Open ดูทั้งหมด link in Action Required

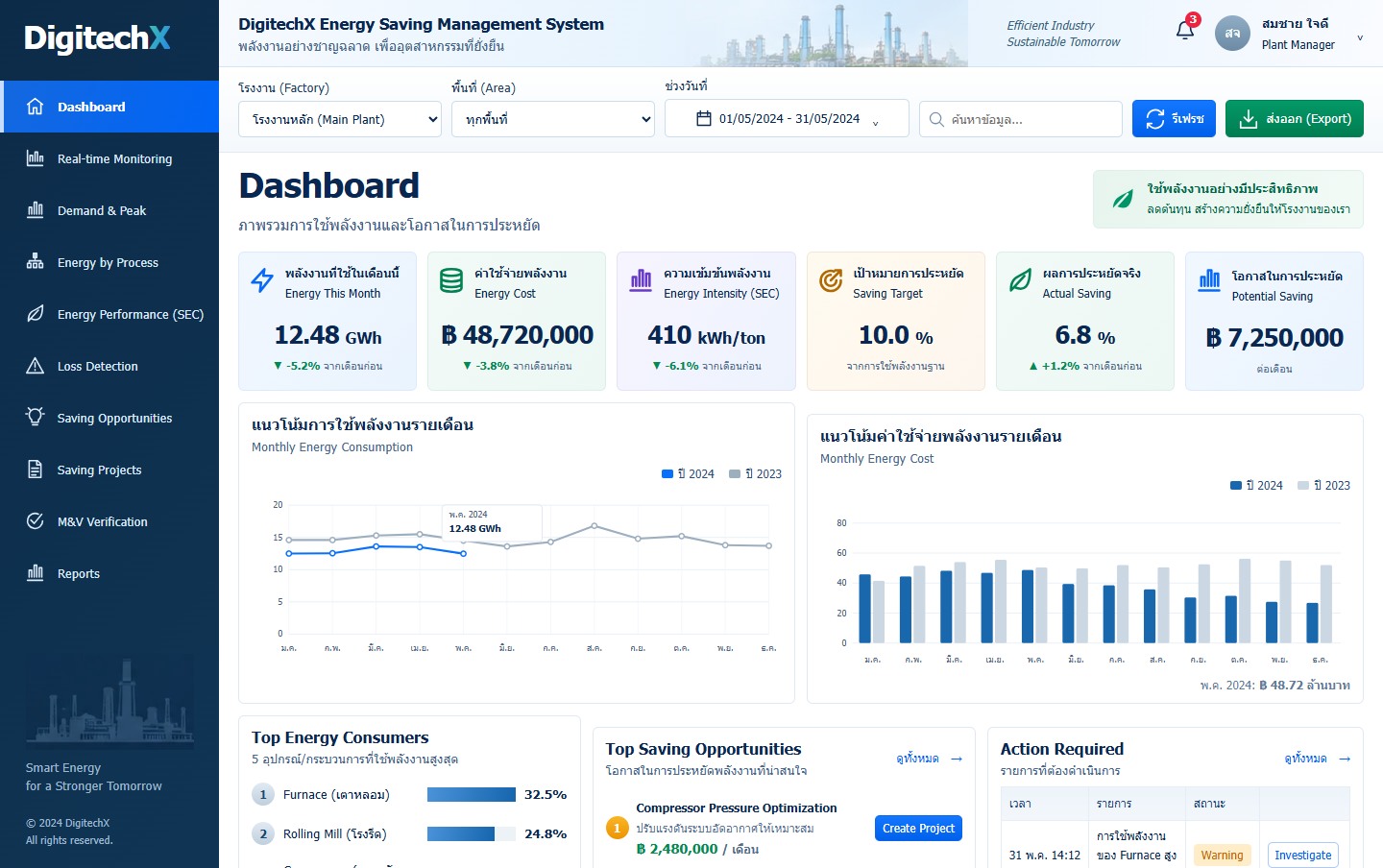[x=1318, y=759]
